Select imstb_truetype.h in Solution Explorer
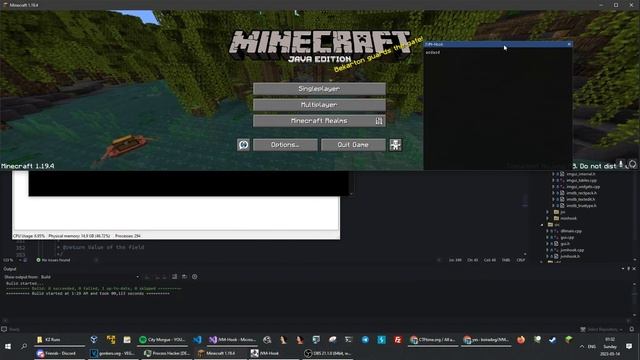Screen dimensions: 640x360 pos(581,206)
